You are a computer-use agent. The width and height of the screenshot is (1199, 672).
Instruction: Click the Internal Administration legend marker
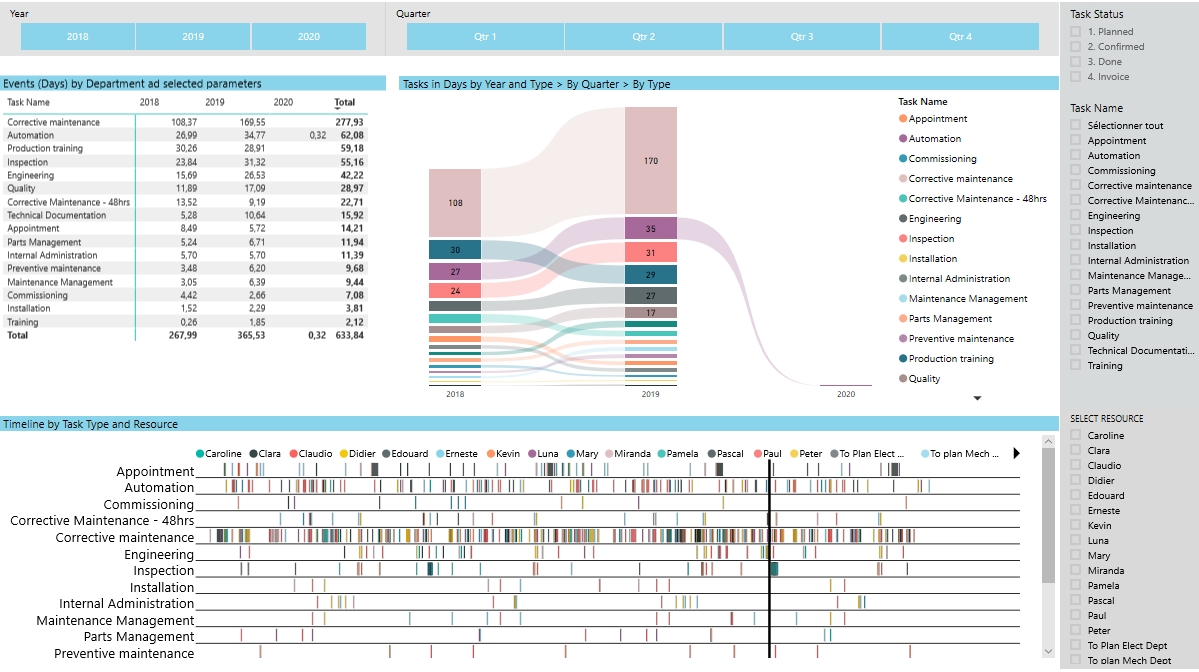click(x=901, y=278)
